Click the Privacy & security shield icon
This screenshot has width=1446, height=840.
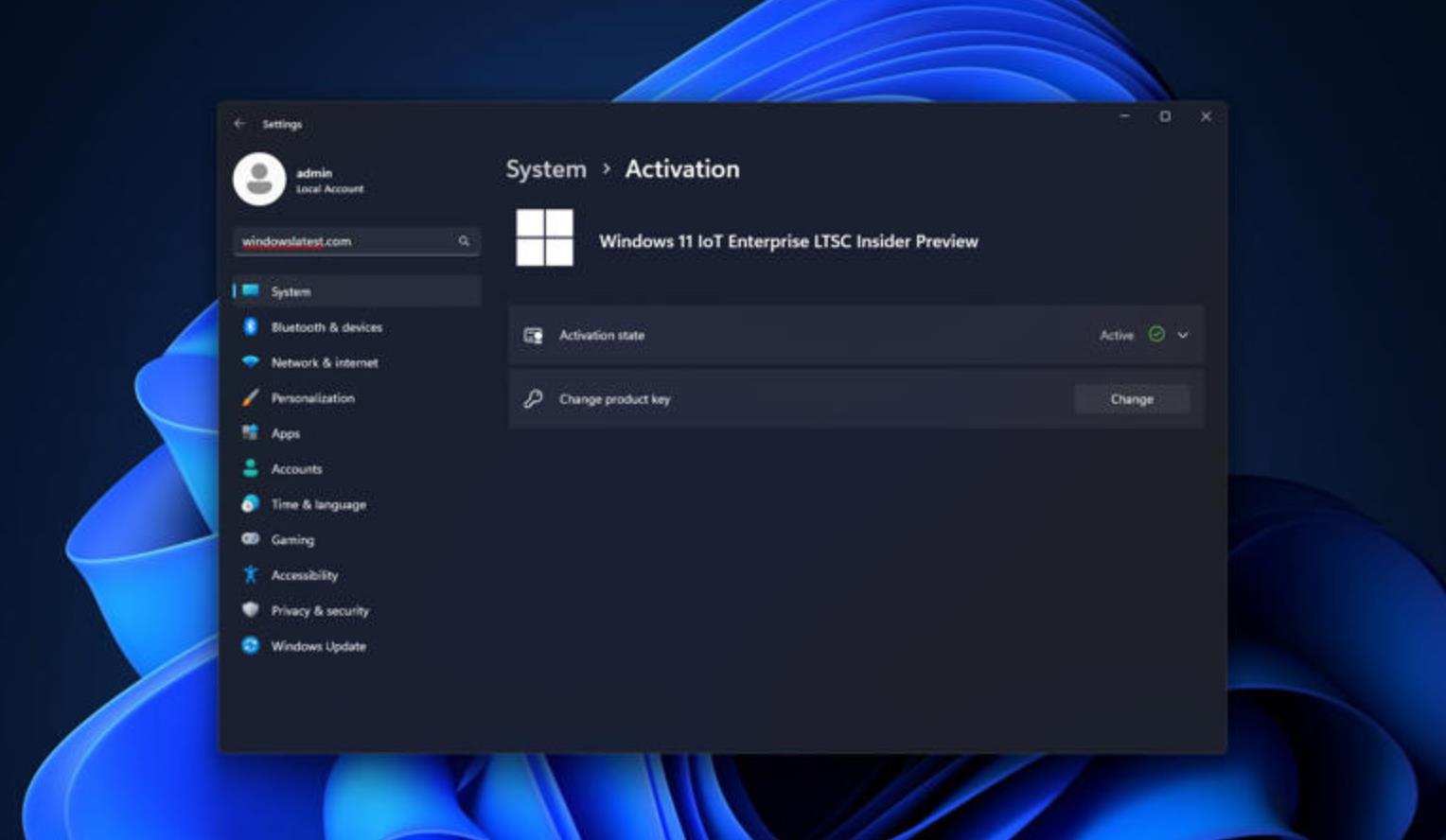tap(250, 610)
